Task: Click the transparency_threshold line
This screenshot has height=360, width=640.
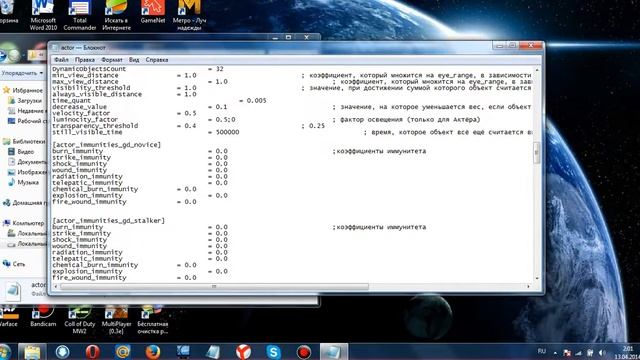Action: [x=189, y=126]
